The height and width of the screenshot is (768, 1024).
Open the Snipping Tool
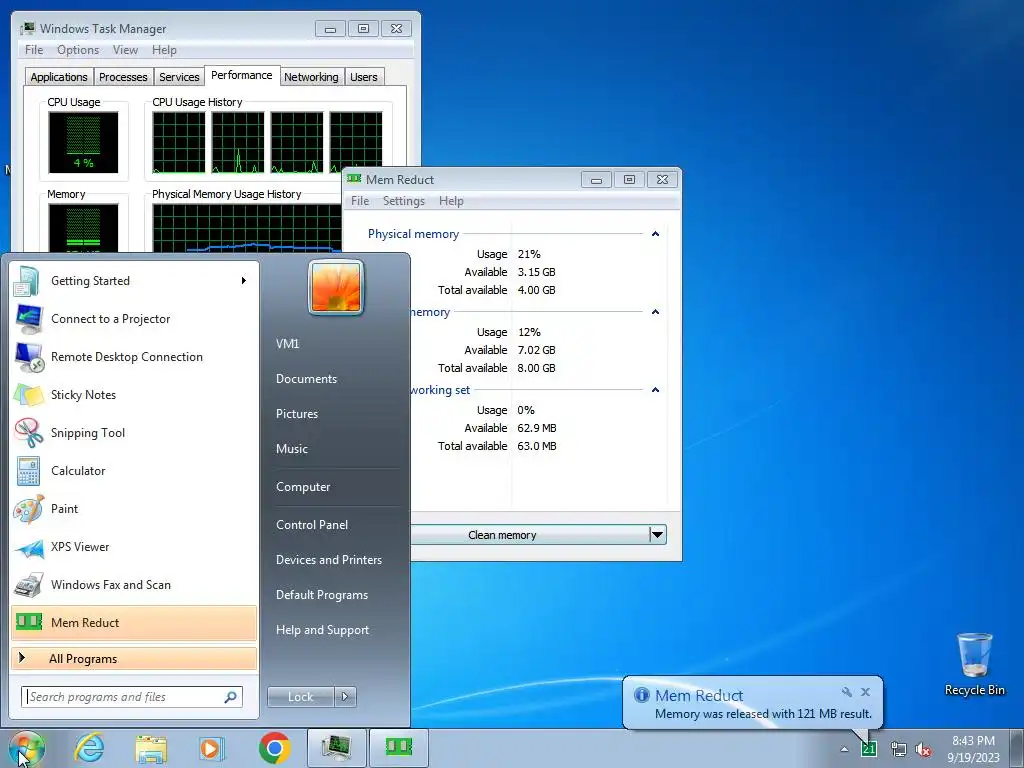(x=134, y=432)
